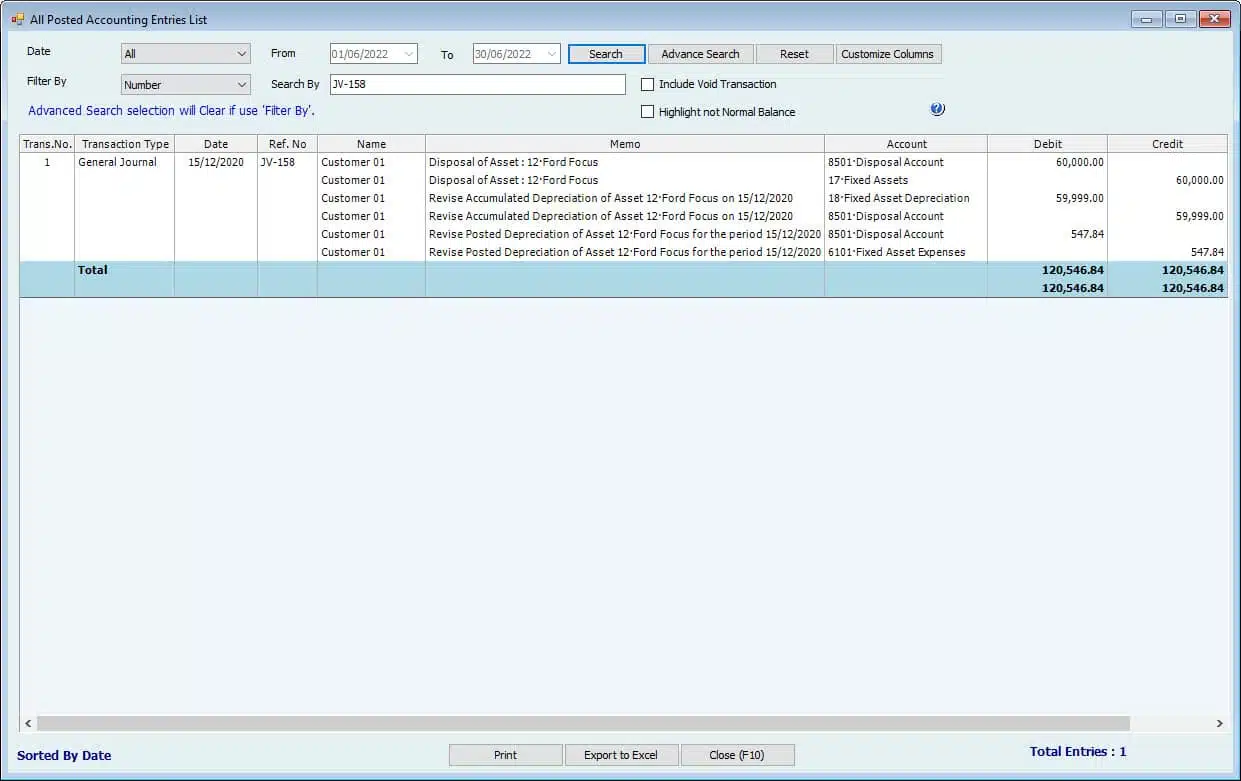Open the Date range dropdown
This screenshot has width=1241, height=781.
pos(185,54)
